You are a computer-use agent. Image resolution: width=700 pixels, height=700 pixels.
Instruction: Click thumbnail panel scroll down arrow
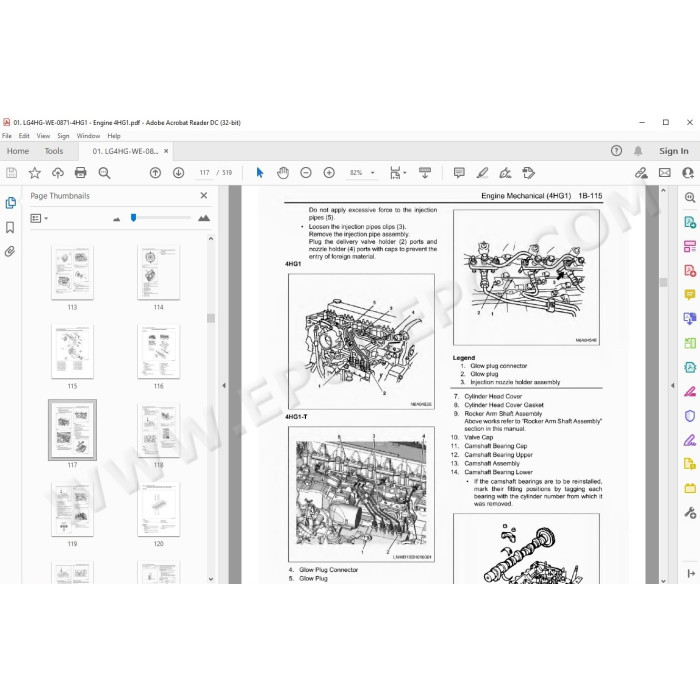[211, 579]
